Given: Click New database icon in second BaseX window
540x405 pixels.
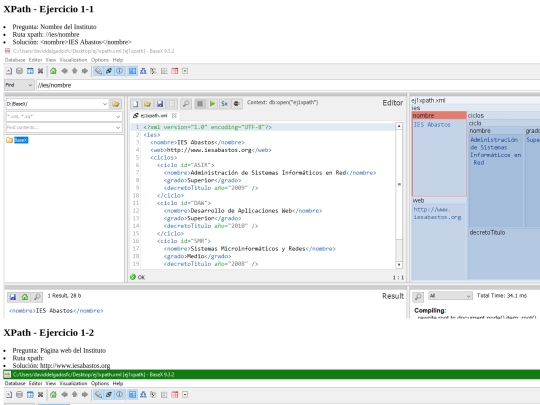Looking at the screenshot, I should pyautogui.click(x=9, y=394).
